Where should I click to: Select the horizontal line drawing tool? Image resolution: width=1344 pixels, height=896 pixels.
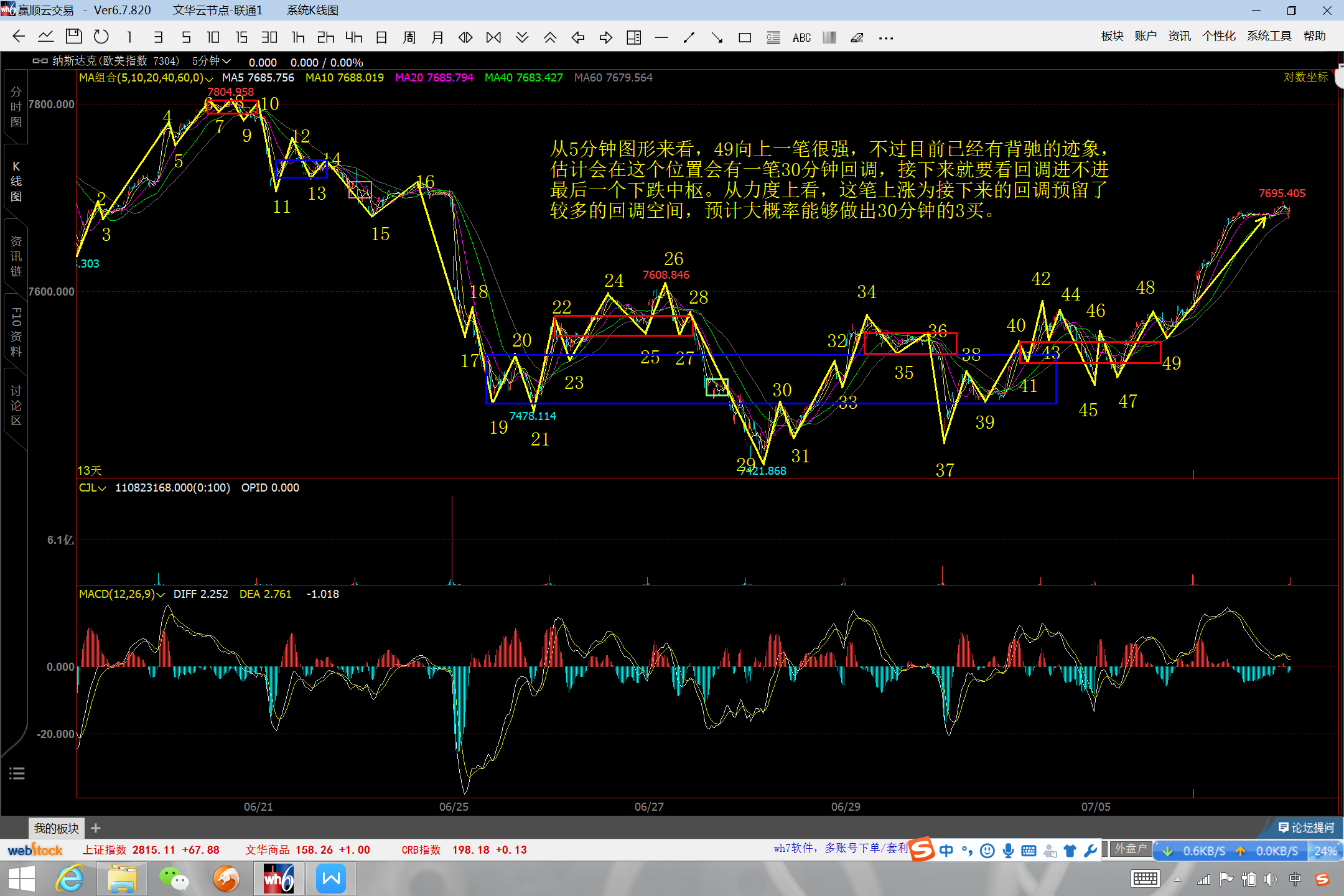coord(661,38)
